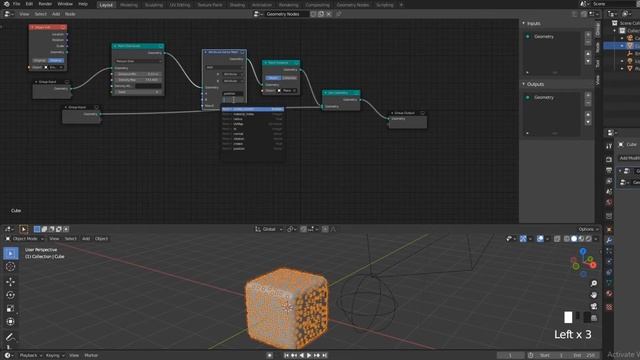Viewport: 640px width, 360px height.
Task: Collapse the Inputs panel
Action: click(x=524, y=23)
